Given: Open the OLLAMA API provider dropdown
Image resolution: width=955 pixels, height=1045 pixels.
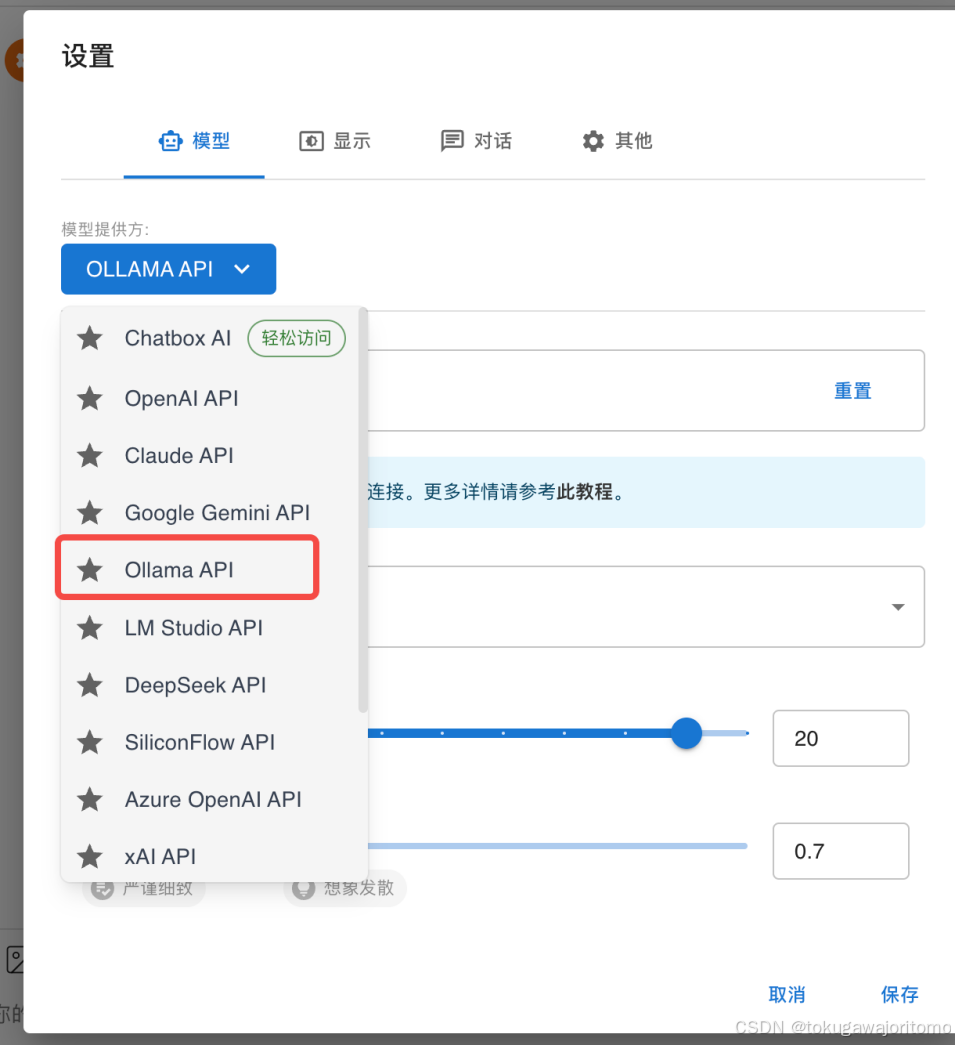Looking at the screenshot, I should tap(169, 269).
